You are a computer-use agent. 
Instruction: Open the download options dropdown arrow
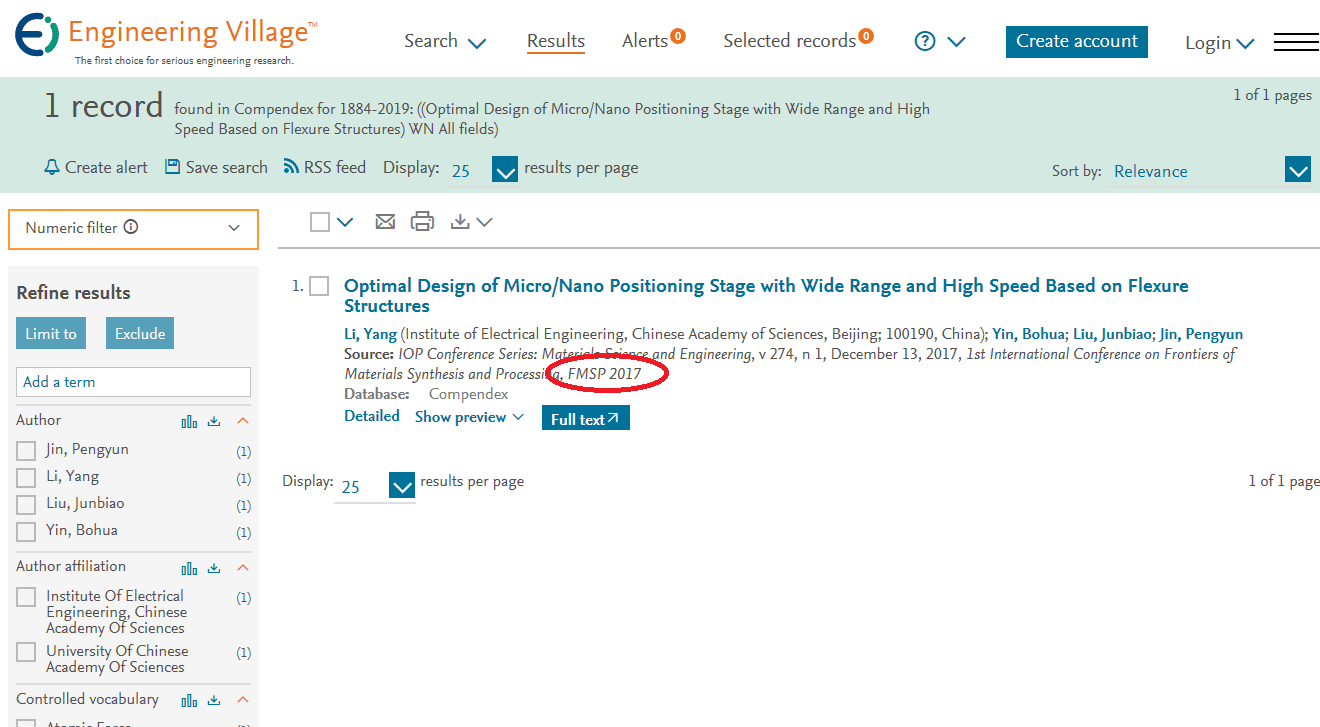click(x=485, y=222)
